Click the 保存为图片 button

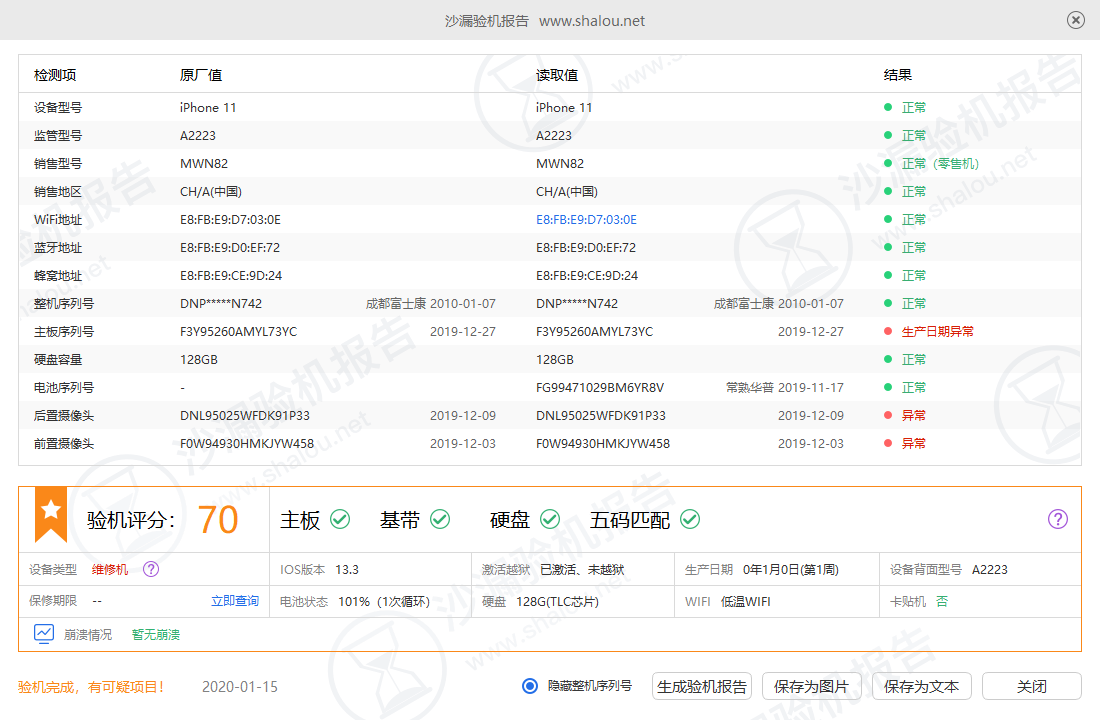coord(812,686)
